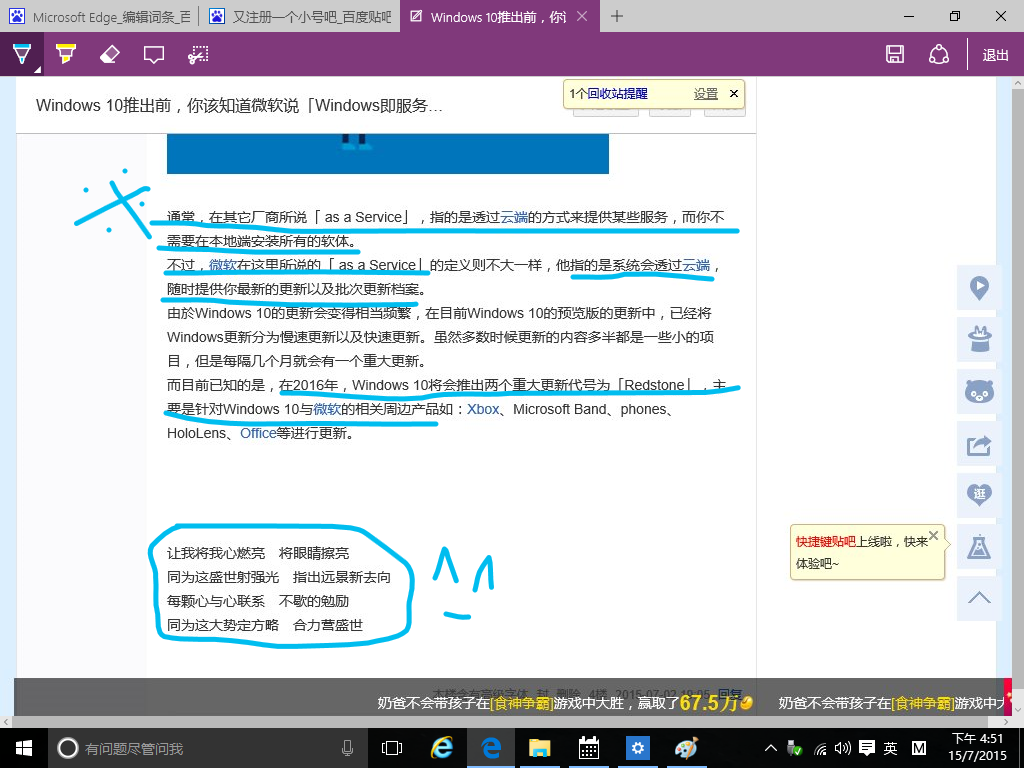
Task: Switch to Microsoft Edge_编辑词条 tab
Action: click(99, 16)
